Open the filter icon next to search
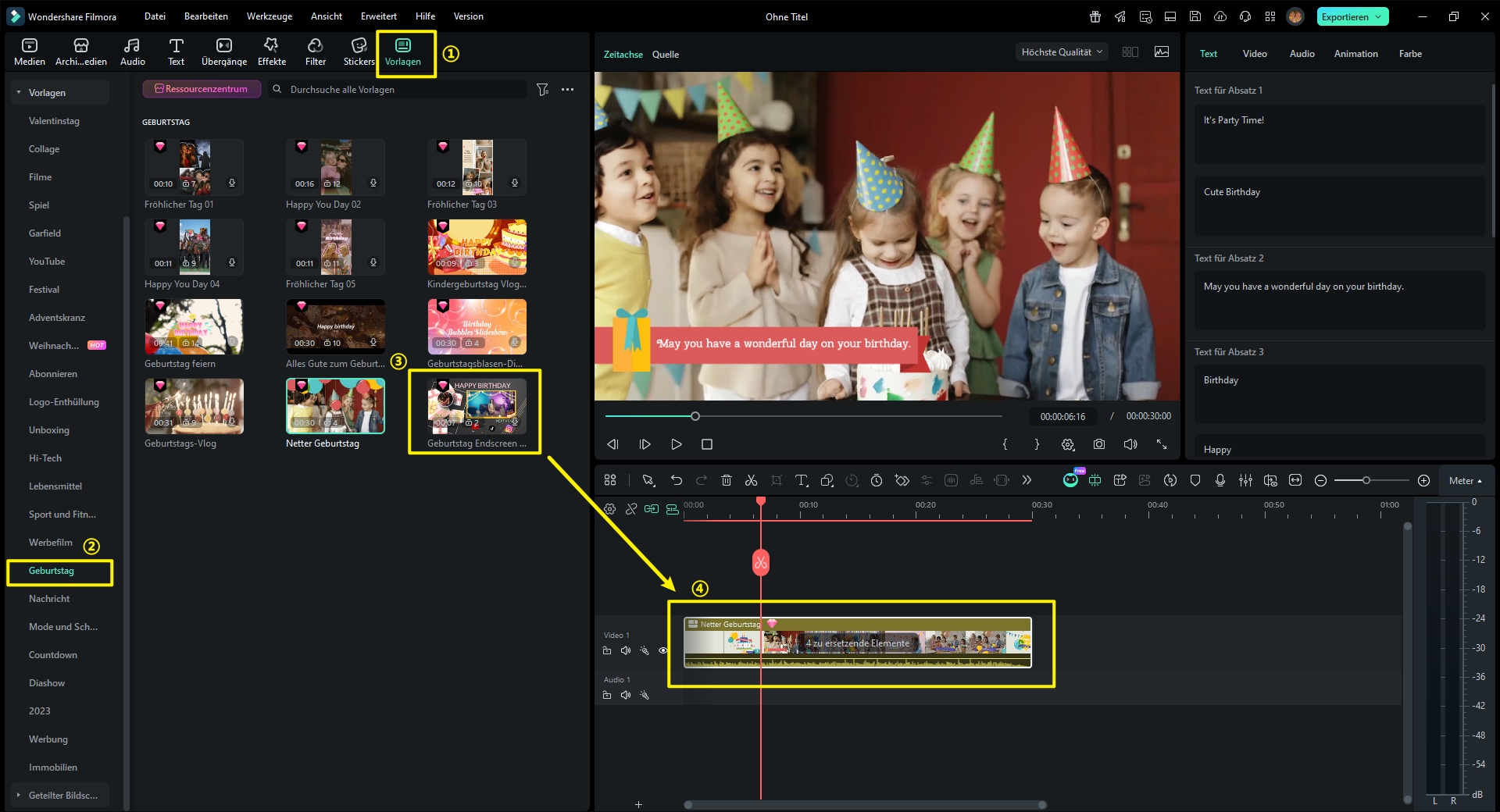The image size is (1500, 812). [543, 90]
